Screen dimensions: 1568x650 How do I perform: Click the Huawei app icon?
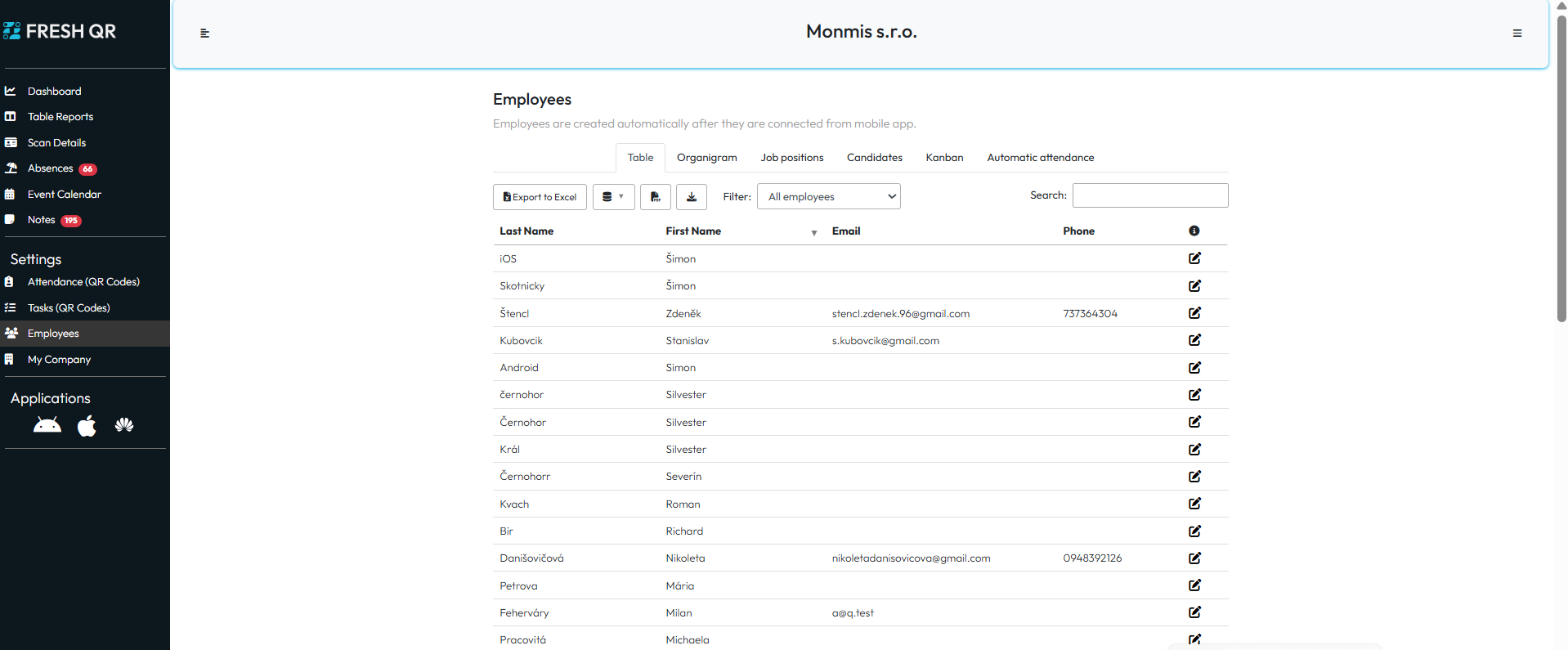coord(124,425)
